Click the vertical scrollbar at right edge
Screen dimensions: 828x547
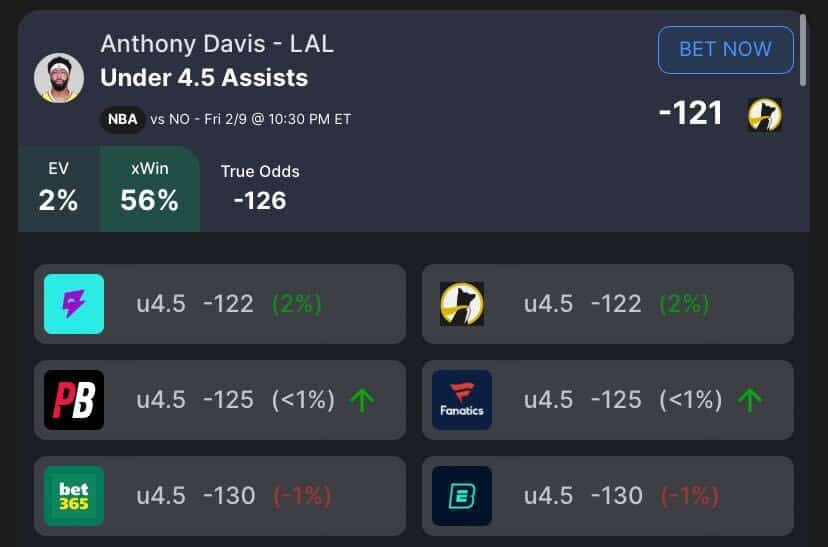803,50
